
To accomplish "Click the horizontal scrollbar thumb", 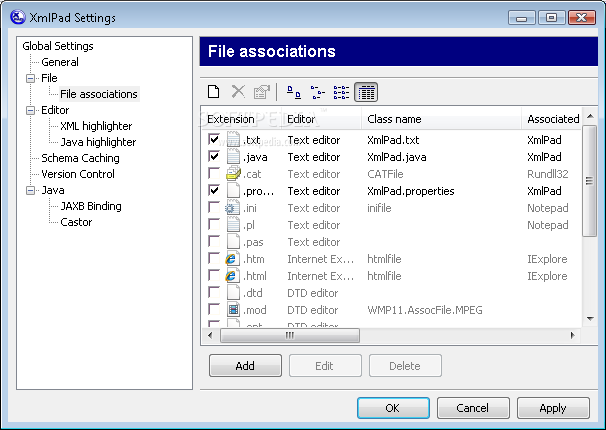I will coord(290,335).
